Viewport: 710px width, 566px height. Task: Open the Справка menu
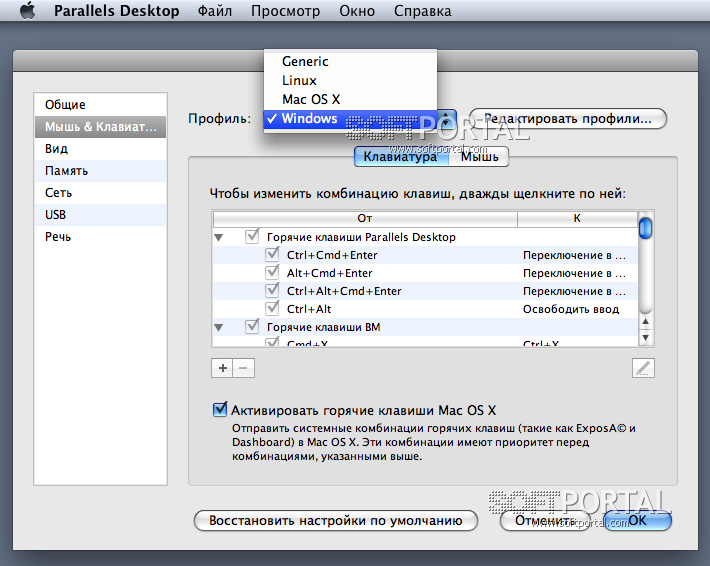coord(422,10)
